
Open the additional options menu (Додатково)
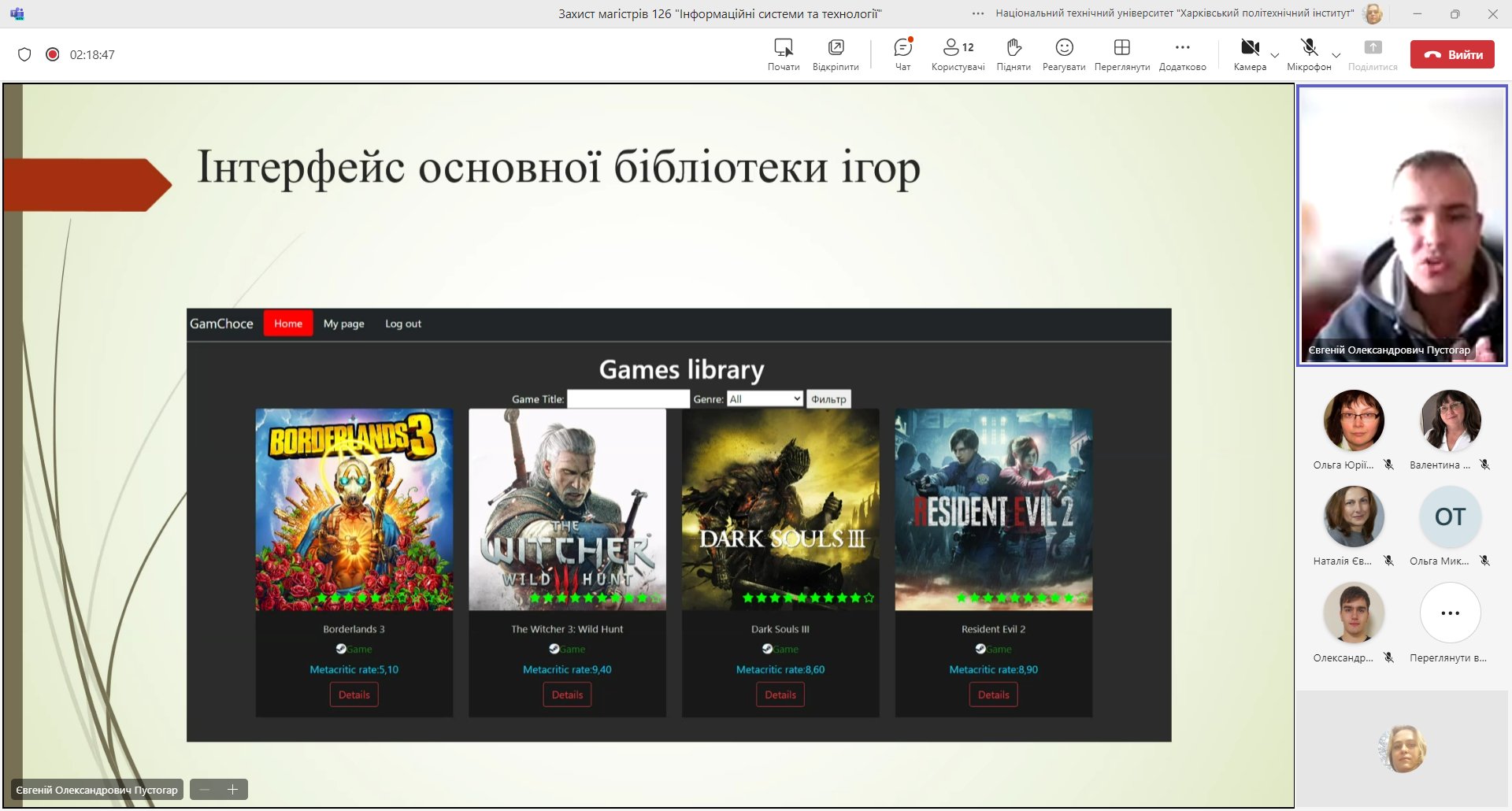(x=1182, y=54)
